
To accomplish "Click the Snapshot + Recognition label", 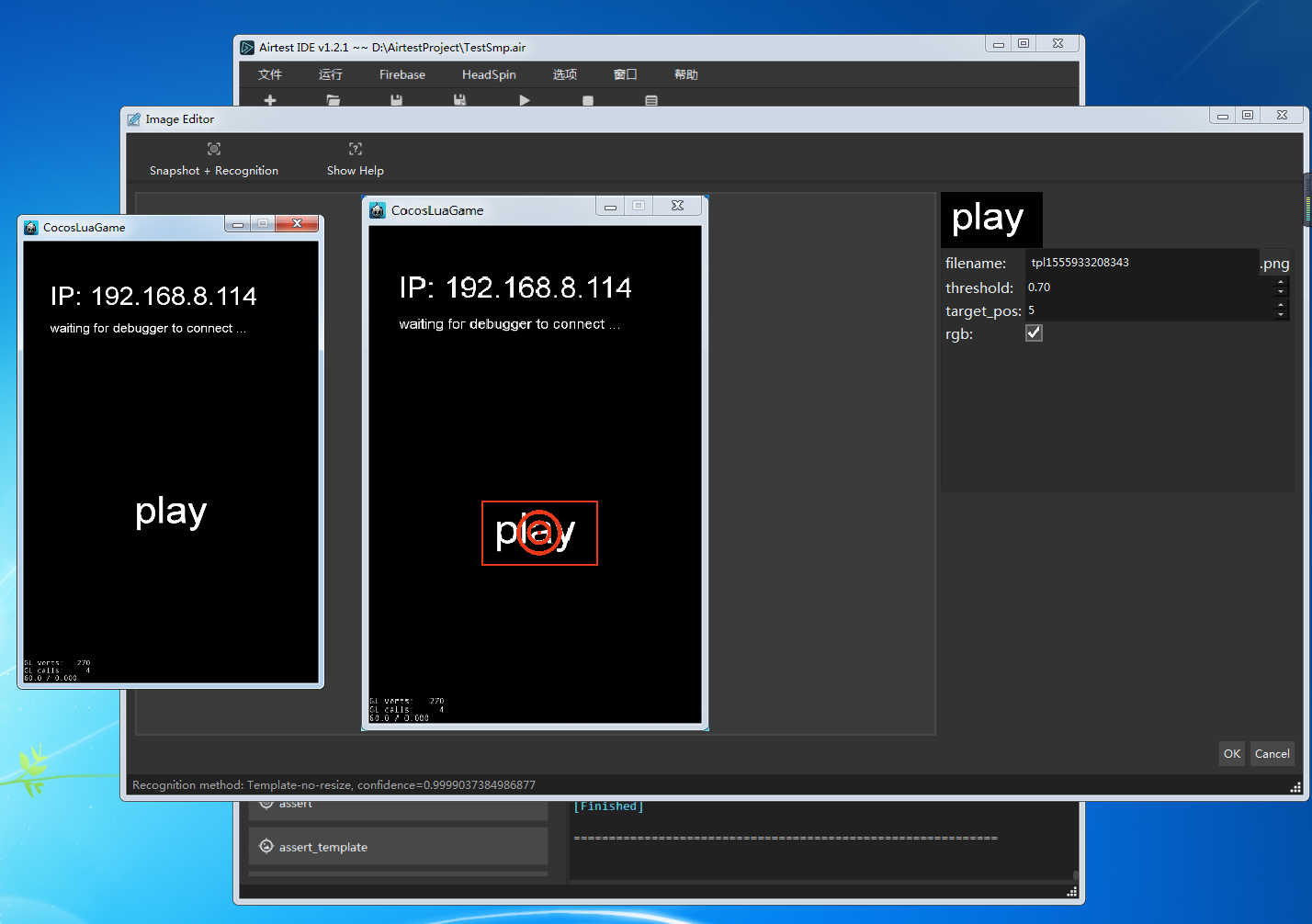I will click(x=214, y=171).
